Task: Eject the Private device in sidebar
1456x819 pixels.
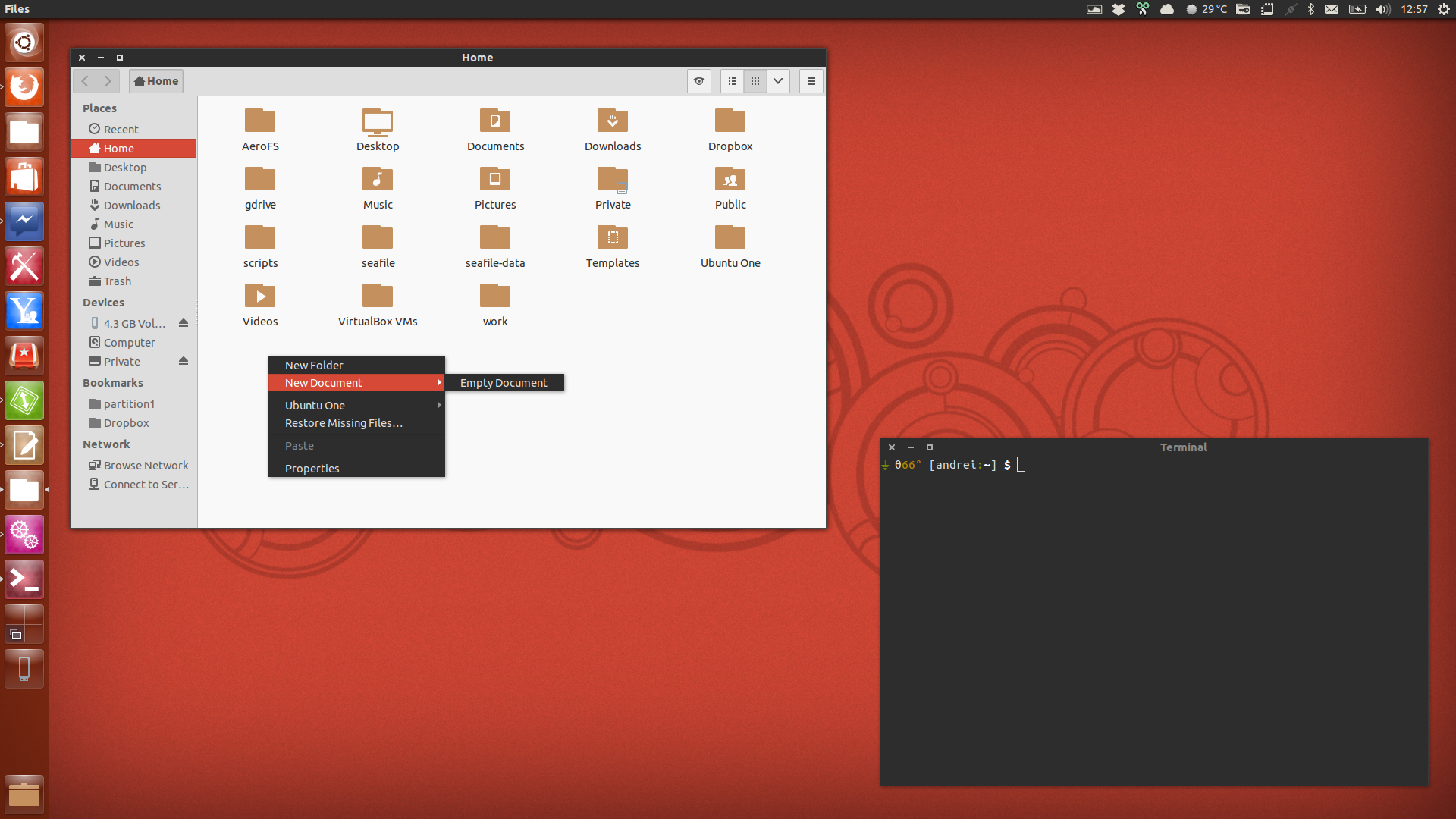Action: [184, 361]
